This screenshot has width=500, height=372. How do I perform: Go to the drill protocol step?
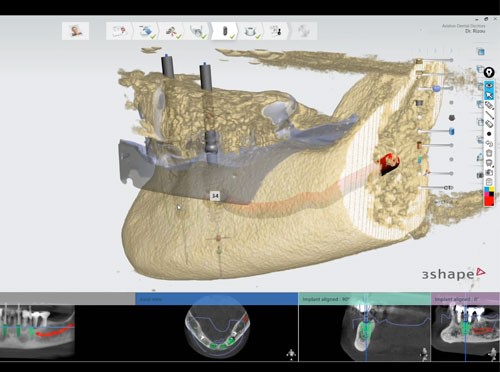coord(276,31)
